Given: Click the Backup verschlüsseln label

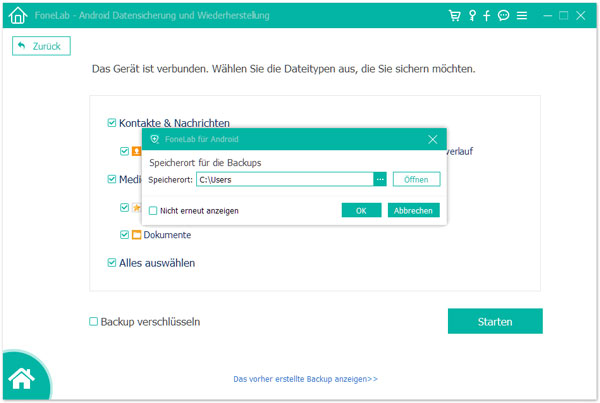Looking at the screenshot, I should [150, 321].
